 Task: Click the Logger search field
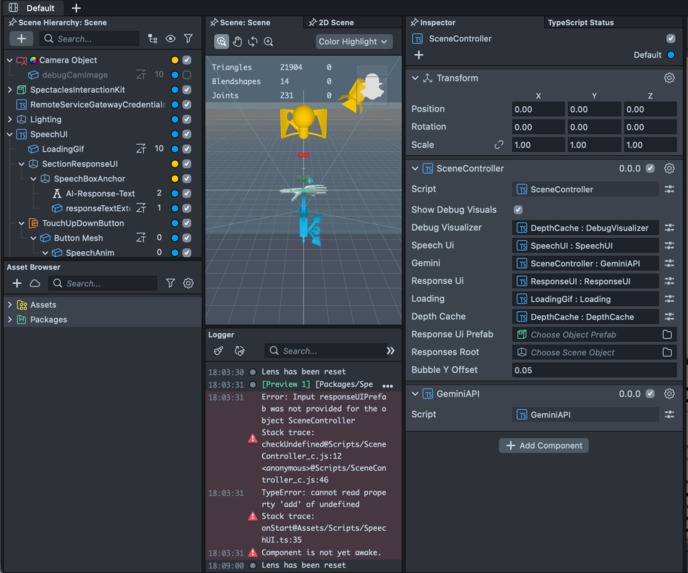(326, 351)
